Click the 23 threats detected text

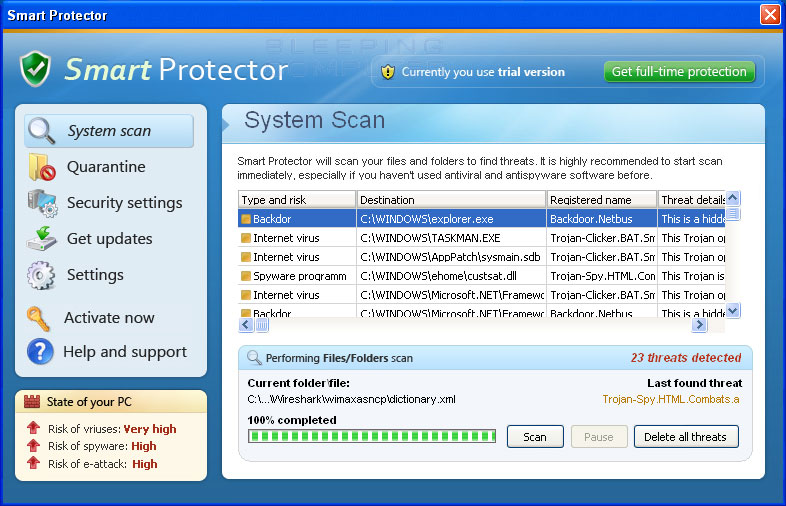686,358
